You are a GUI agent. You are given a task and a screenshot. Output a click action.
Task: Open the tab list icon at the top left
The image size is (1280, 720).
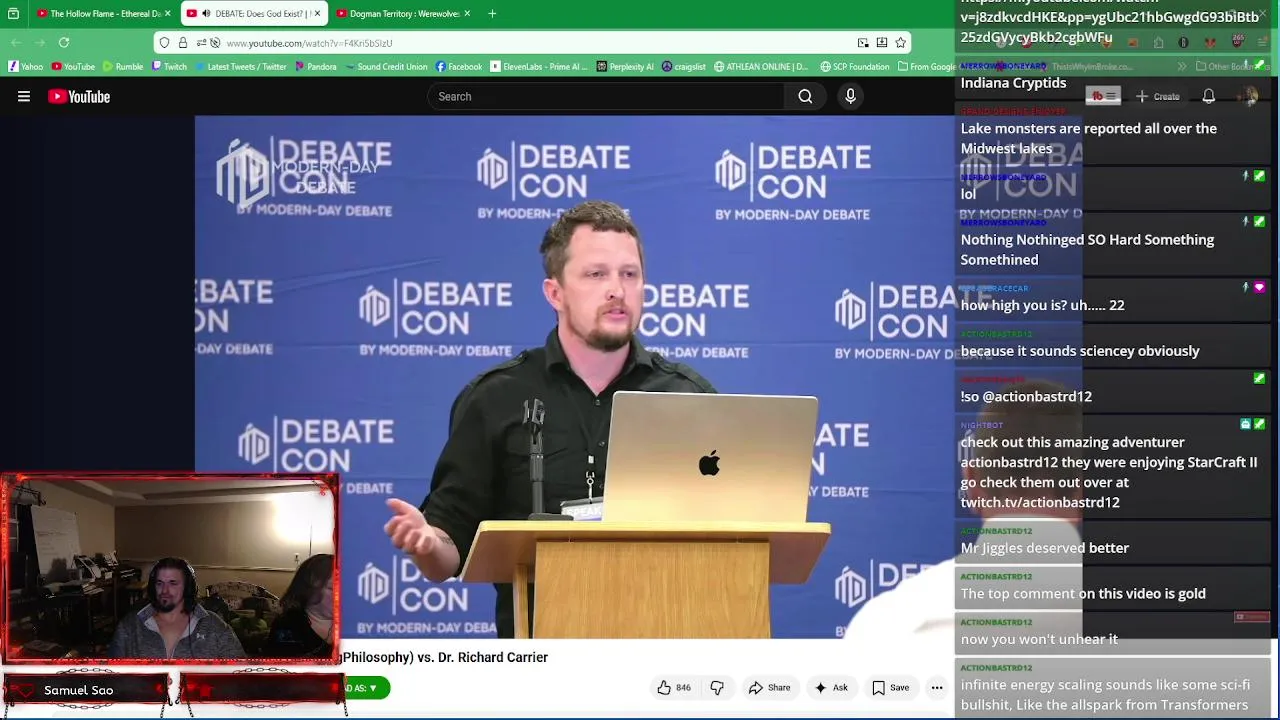pyautogui.click(x=13, y=14)
